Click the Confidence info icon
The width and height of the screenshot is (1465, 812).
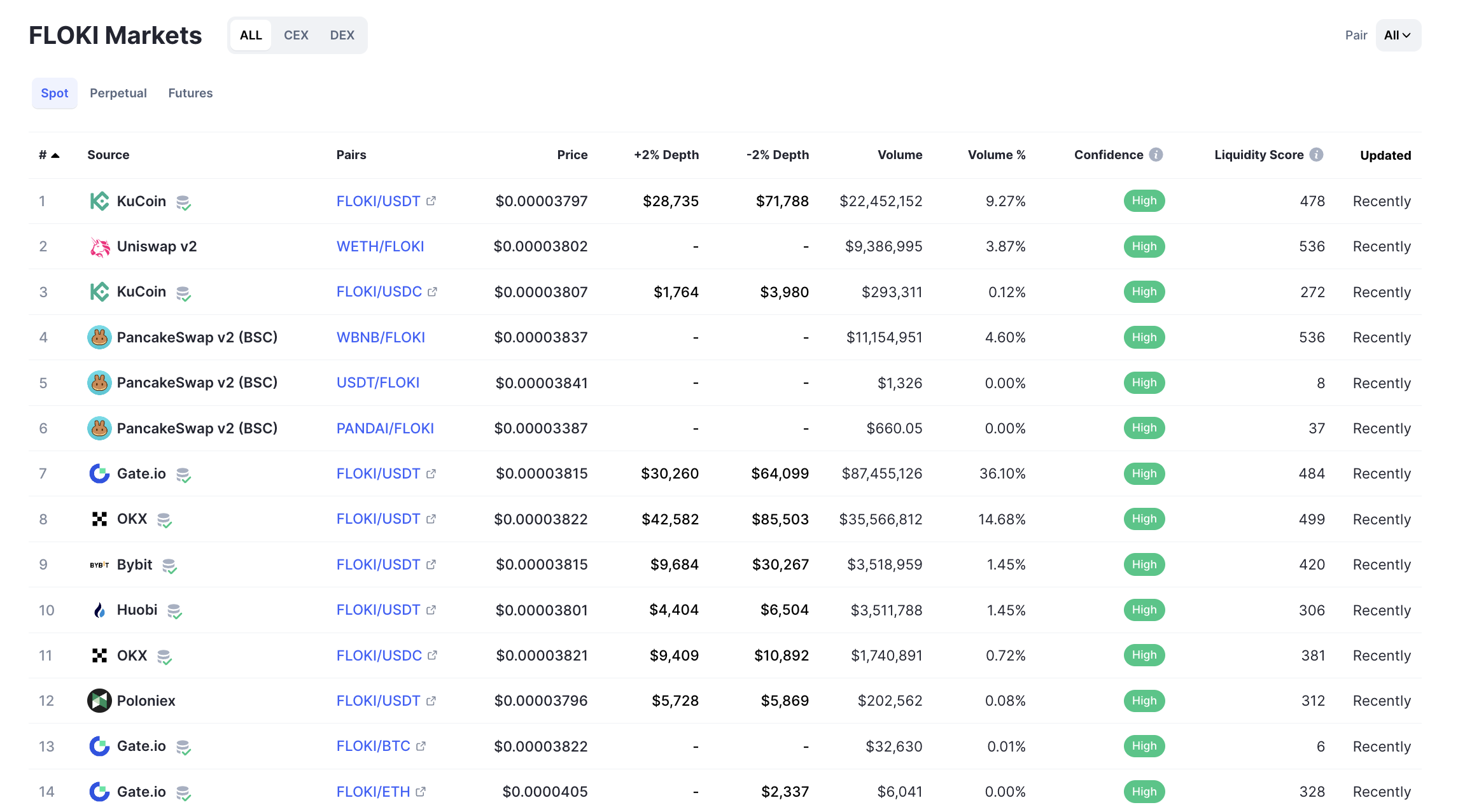[x=1156, y=155]
